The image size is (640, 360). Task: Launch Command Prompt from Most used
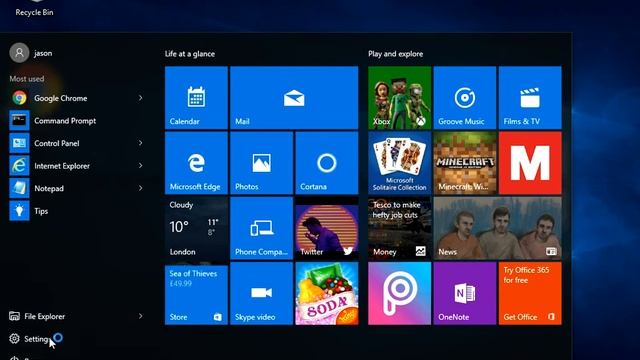(78, 120)
